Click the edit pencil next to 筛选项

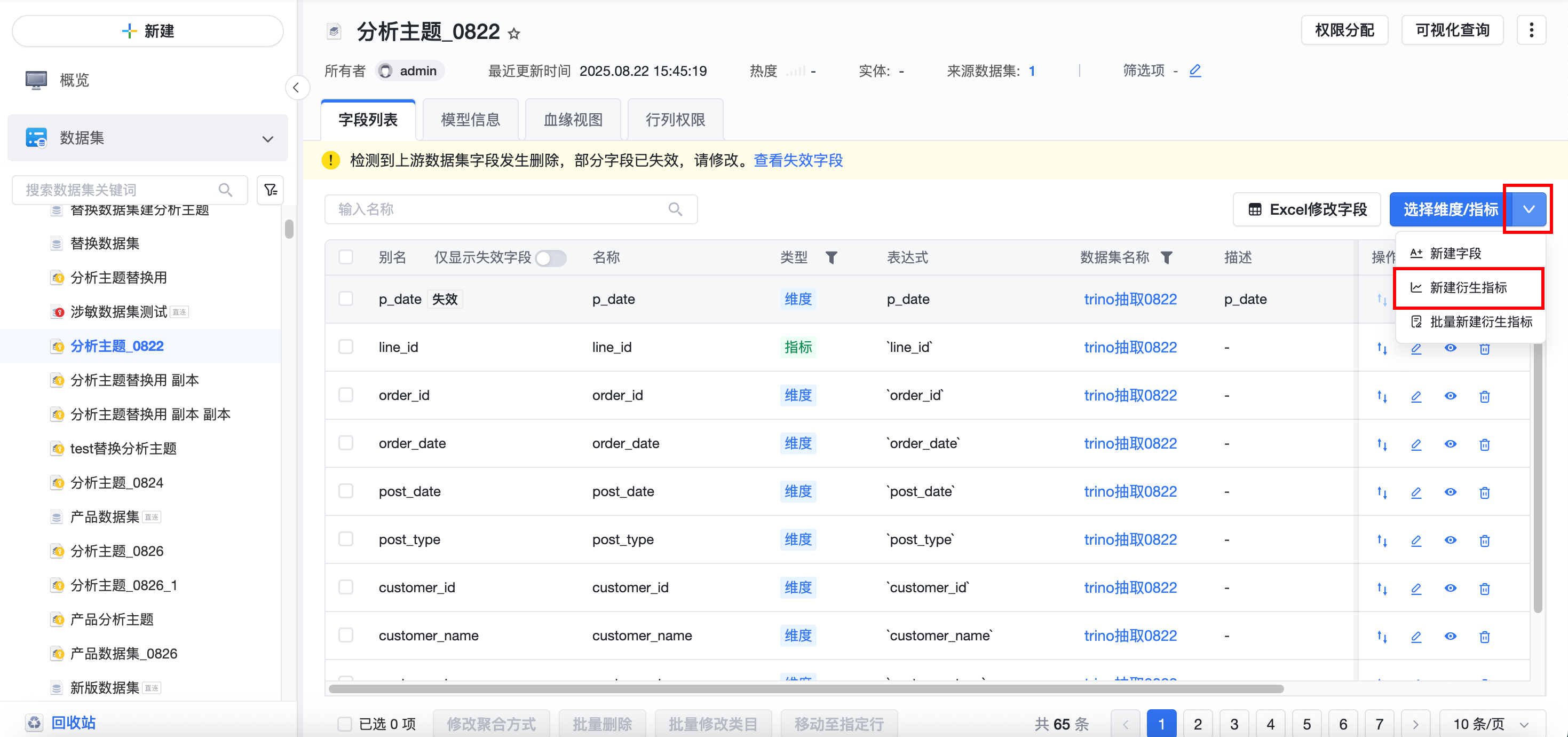click(x=1195, y=70)
